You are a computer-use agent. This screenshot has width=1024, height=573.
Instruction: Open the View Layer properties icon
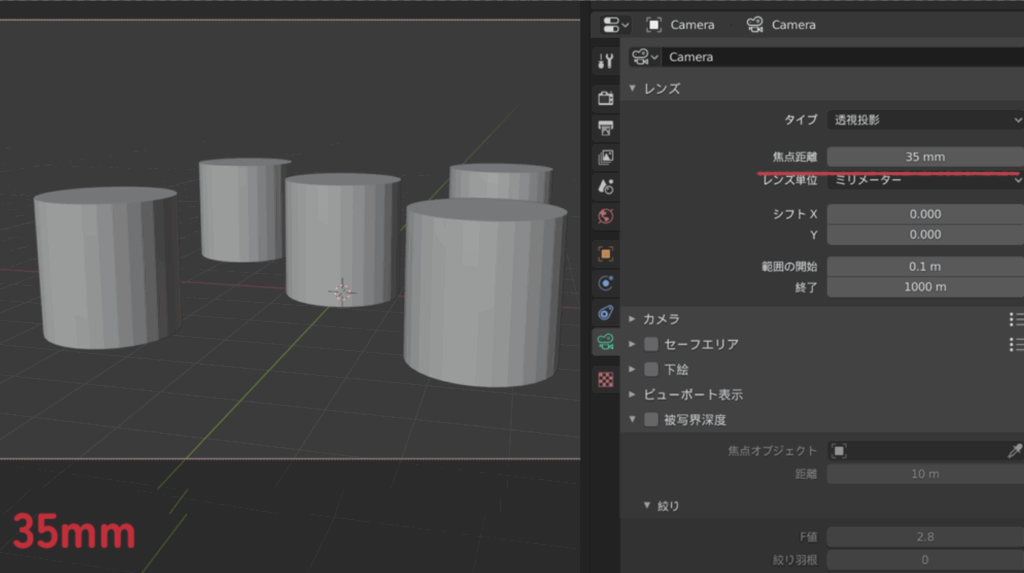(x=605, y=157)
